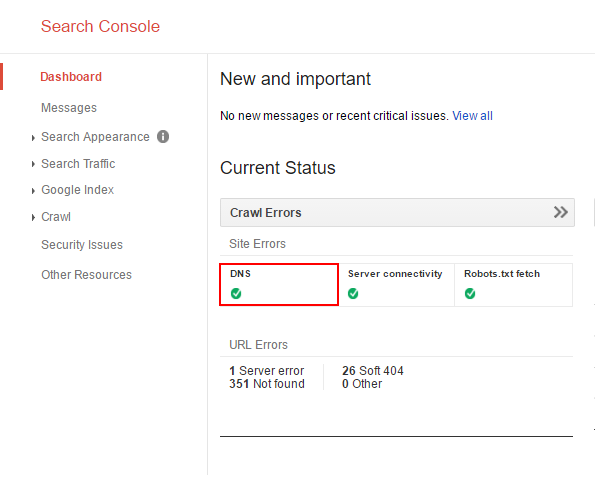The height and width of the screenshot is (480, 595).
Task: Expand the Search Traffic menu arrow
Action: coord(33,164)
